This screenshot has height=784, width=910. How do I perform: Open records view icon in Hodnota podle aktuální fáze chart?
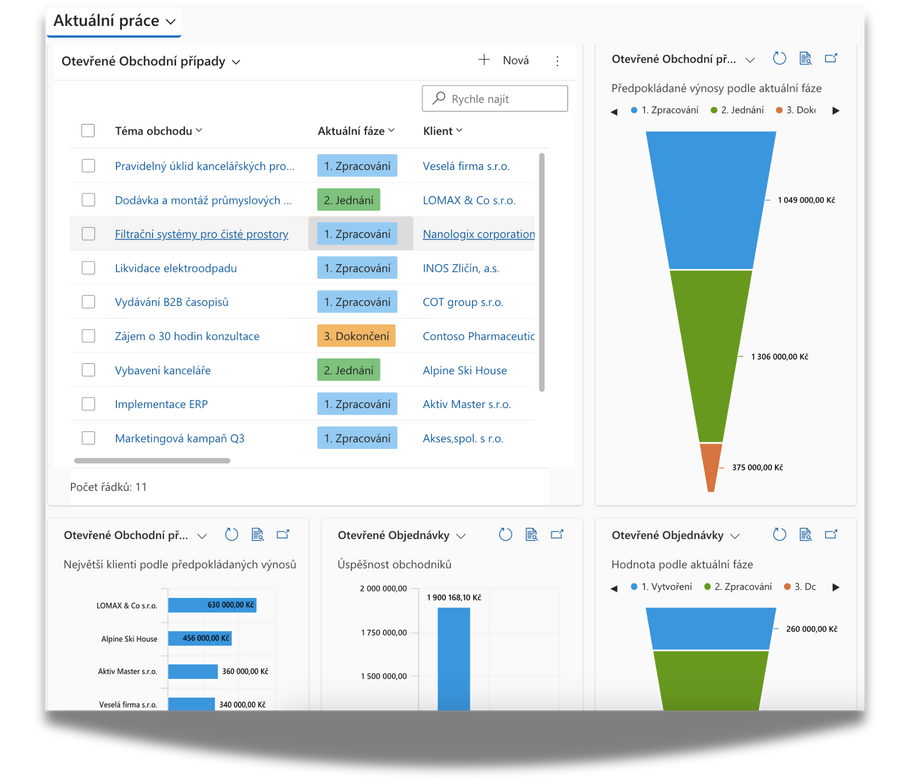806,535
